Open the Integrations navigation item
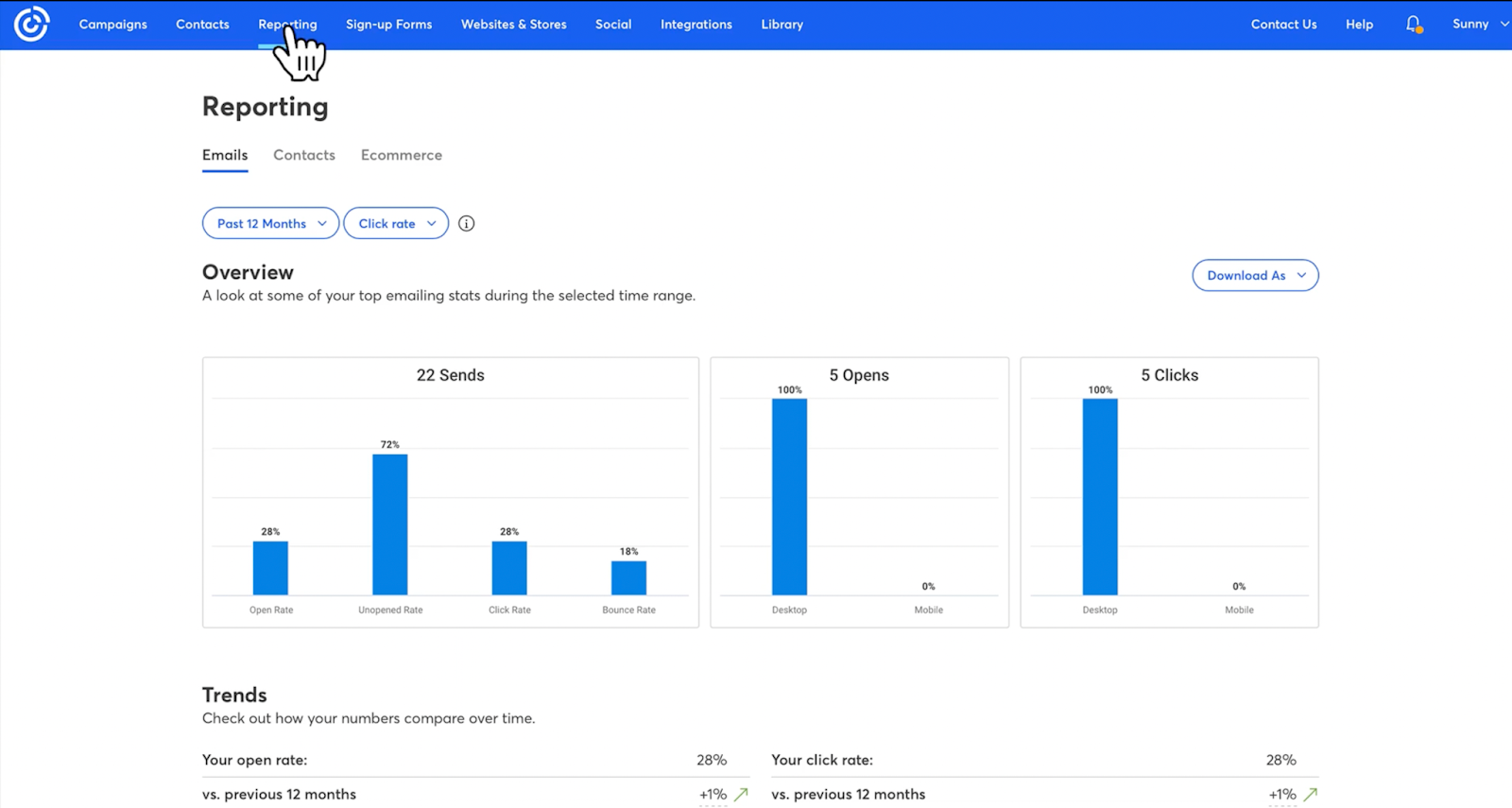The width and height of the screenshot is (1512, 808). 696,25
